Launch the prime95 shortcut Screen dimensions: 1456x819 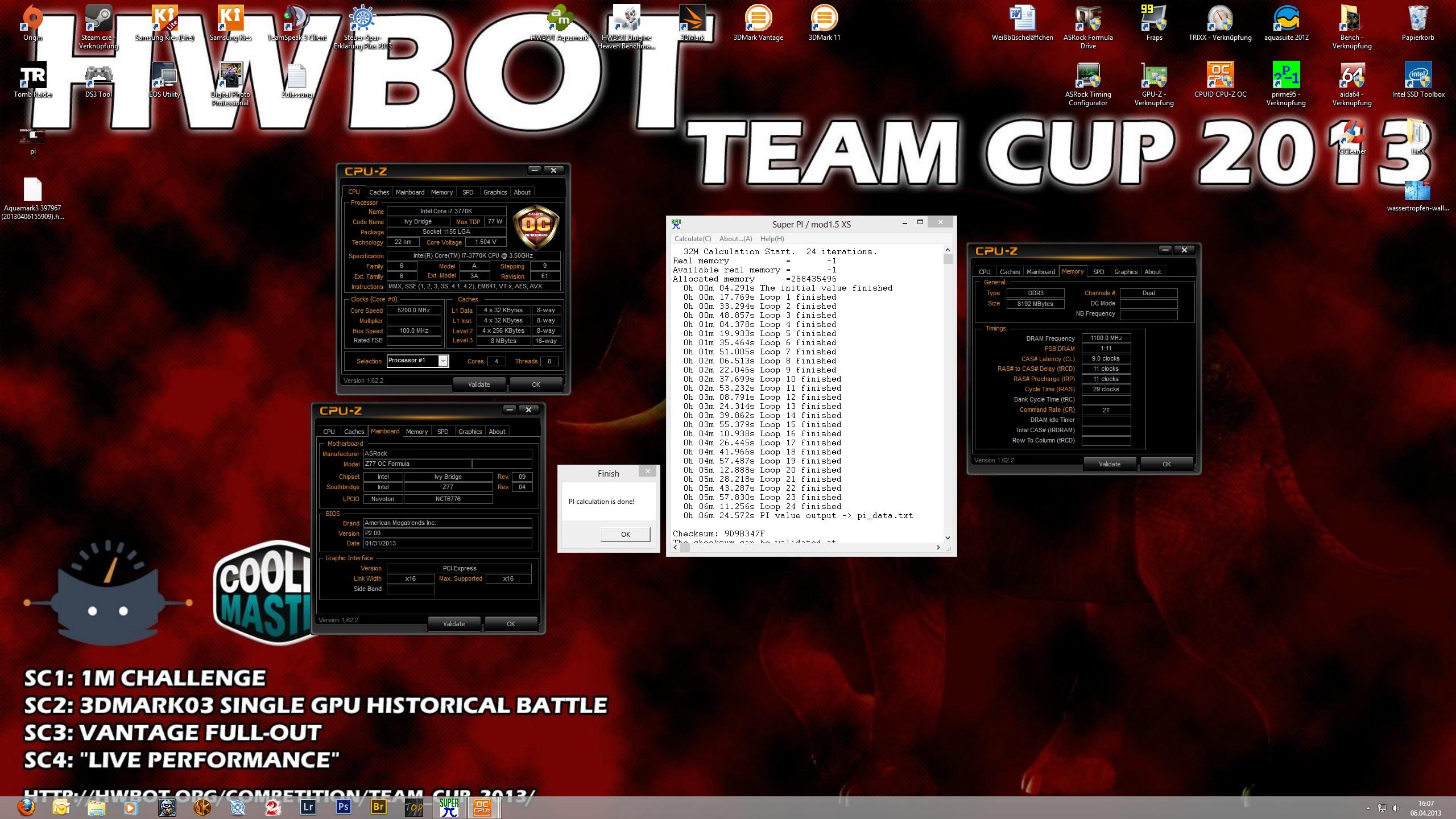pos(1286,84)
